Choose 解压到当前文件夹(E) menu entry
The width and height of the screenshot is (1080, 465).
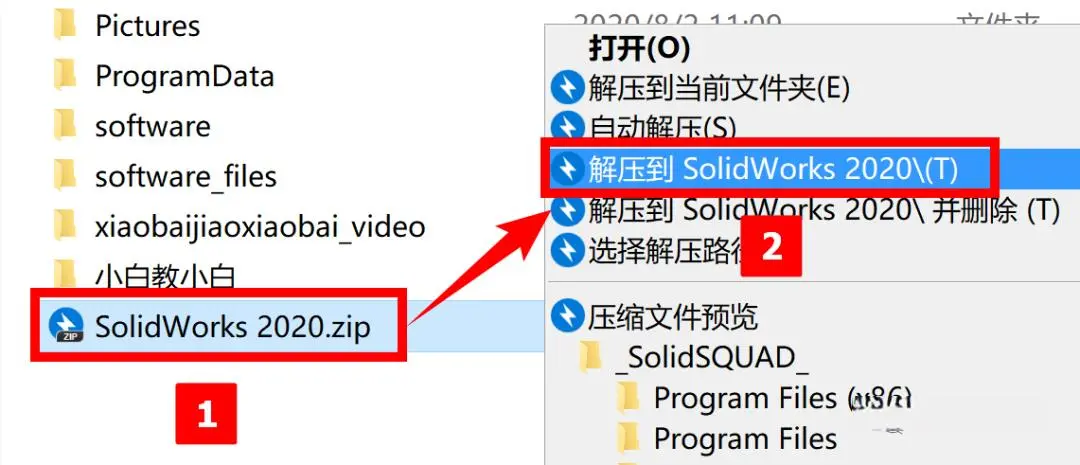coord(718,89)
